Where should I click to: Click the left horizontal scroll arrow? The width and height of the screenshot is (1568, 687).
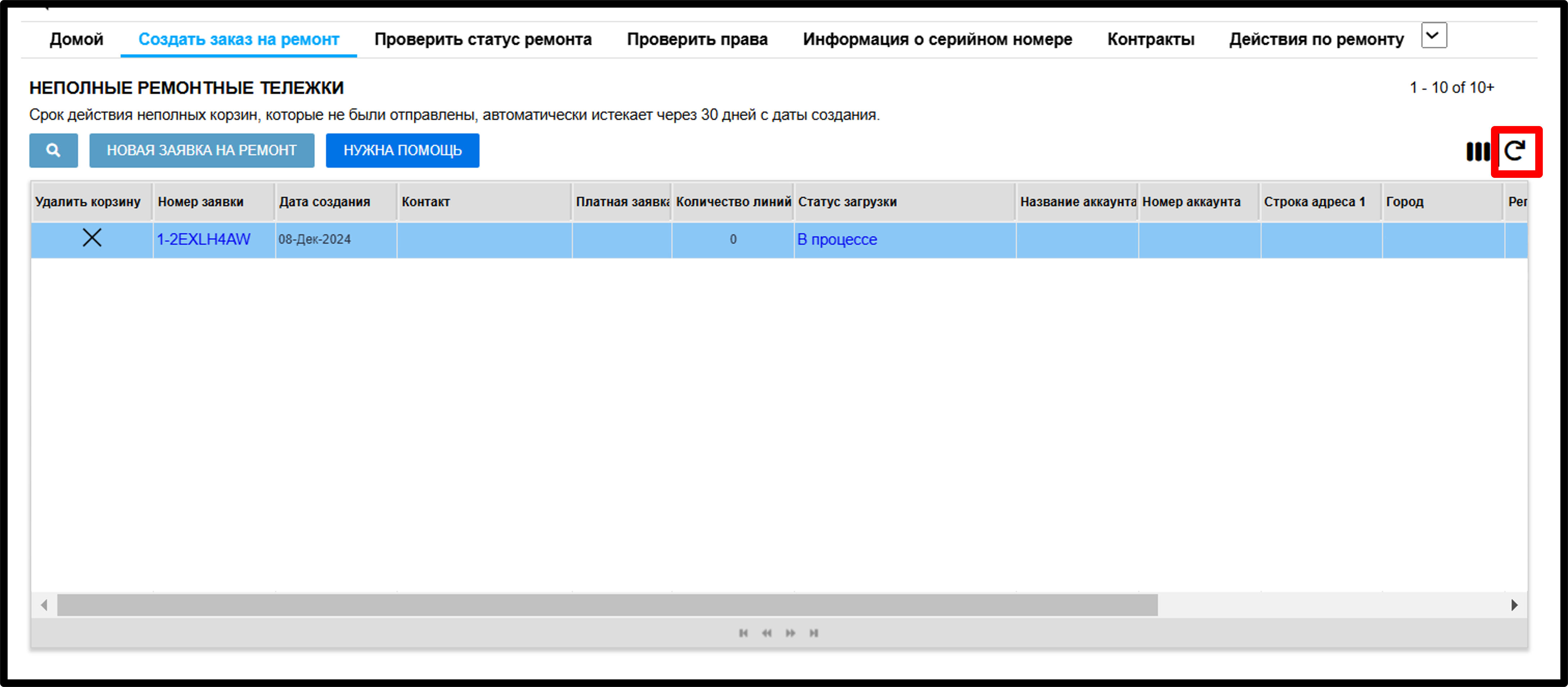(44, 605)
